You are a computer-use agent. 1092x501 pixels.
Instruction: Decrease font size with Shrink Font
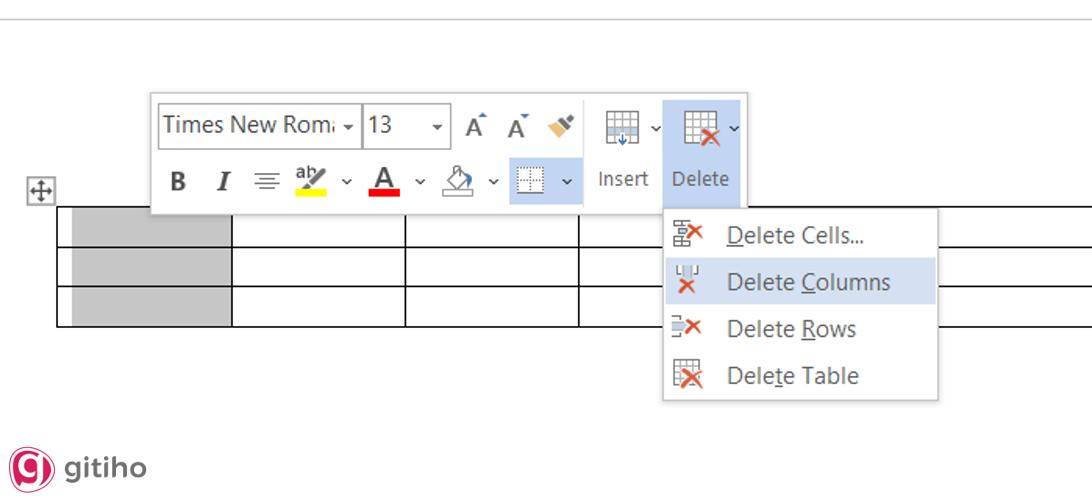[x=517, y=126]
